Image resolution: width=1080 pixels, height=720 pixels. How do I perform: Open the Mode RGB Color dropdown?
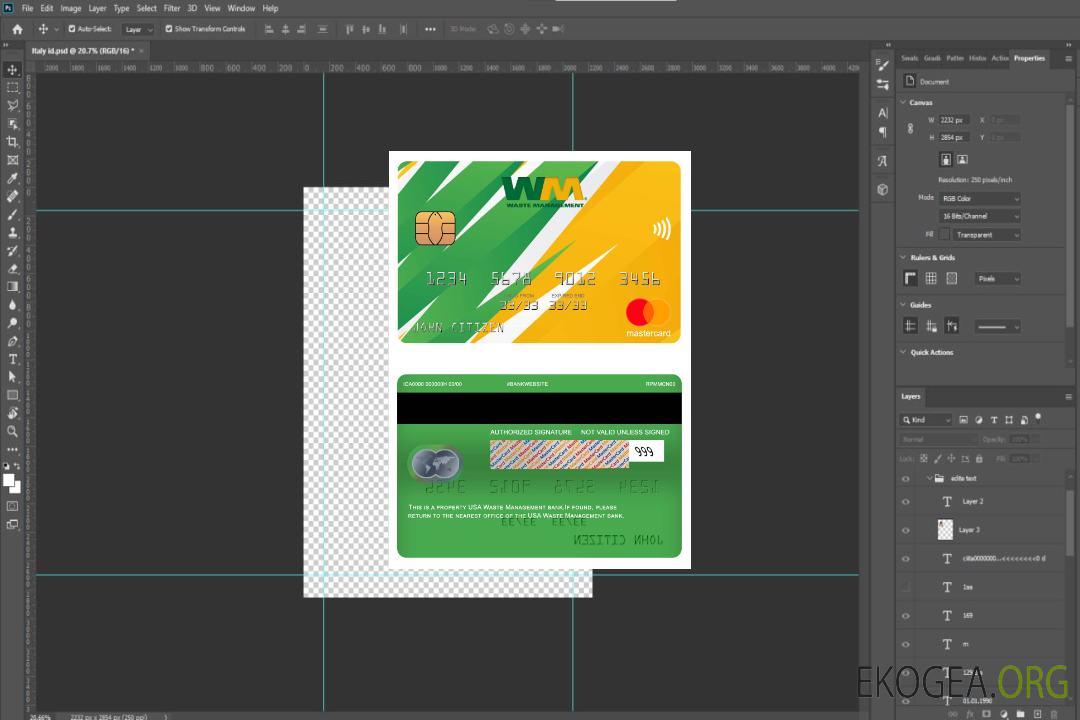(x=979, y=198)
